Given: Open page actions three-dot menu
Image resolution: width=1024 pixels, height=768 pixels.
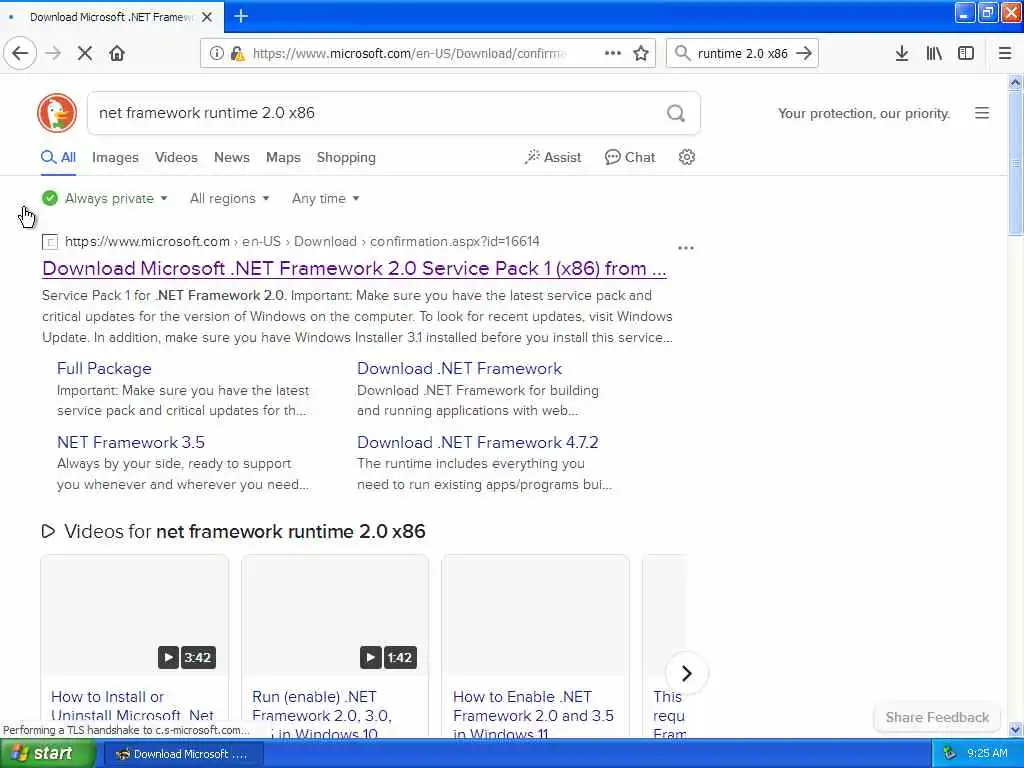Looking at the screenshot, I should point(613,53).
